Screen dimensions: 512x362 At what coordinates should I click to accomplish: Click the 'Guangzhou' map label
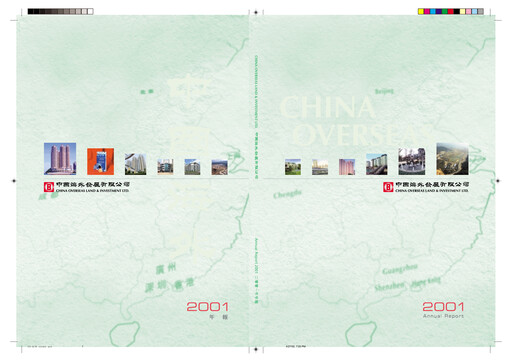click(x=400, y=269)
